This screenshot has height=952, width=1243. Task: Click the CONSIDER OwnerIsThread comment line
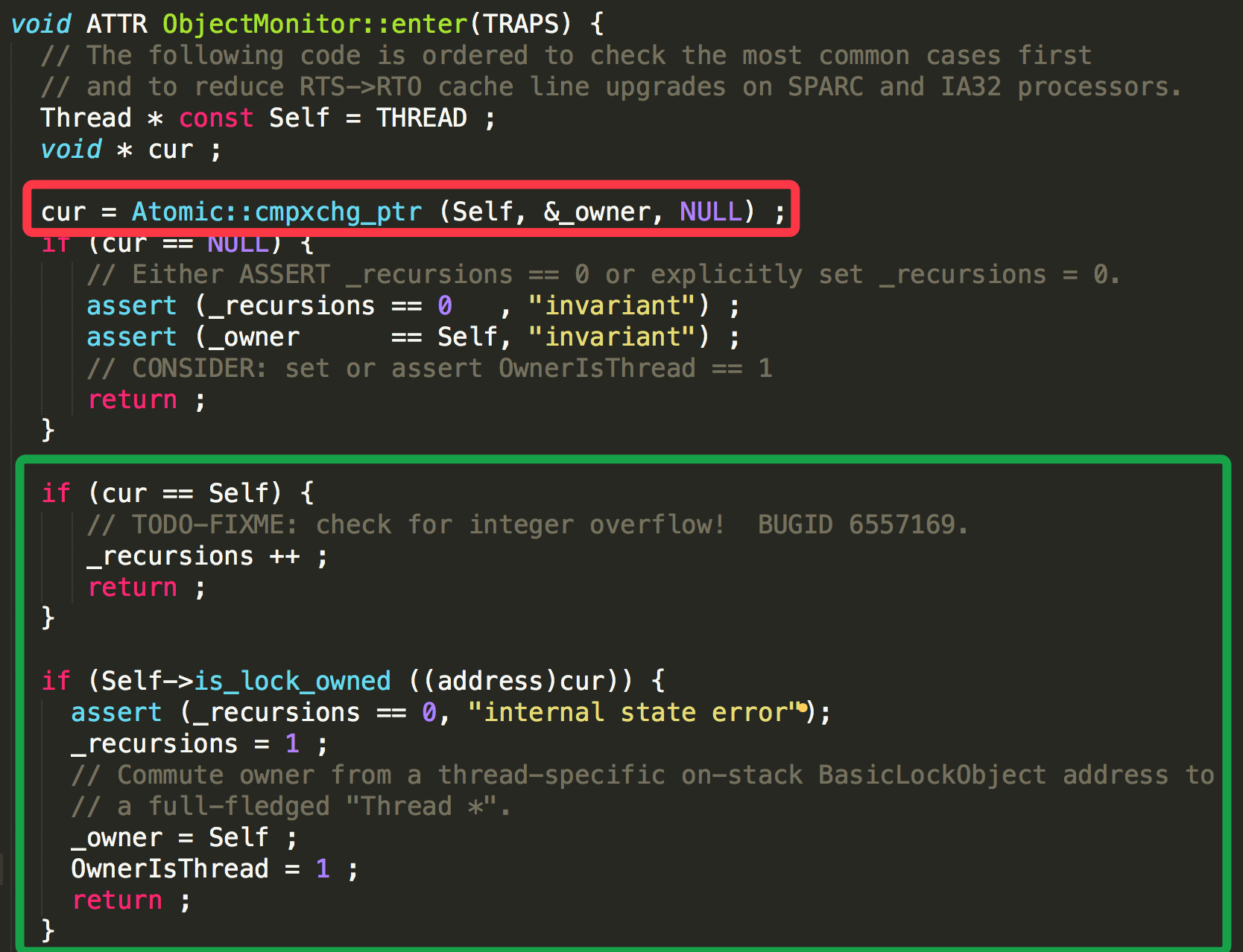[429, 368]
